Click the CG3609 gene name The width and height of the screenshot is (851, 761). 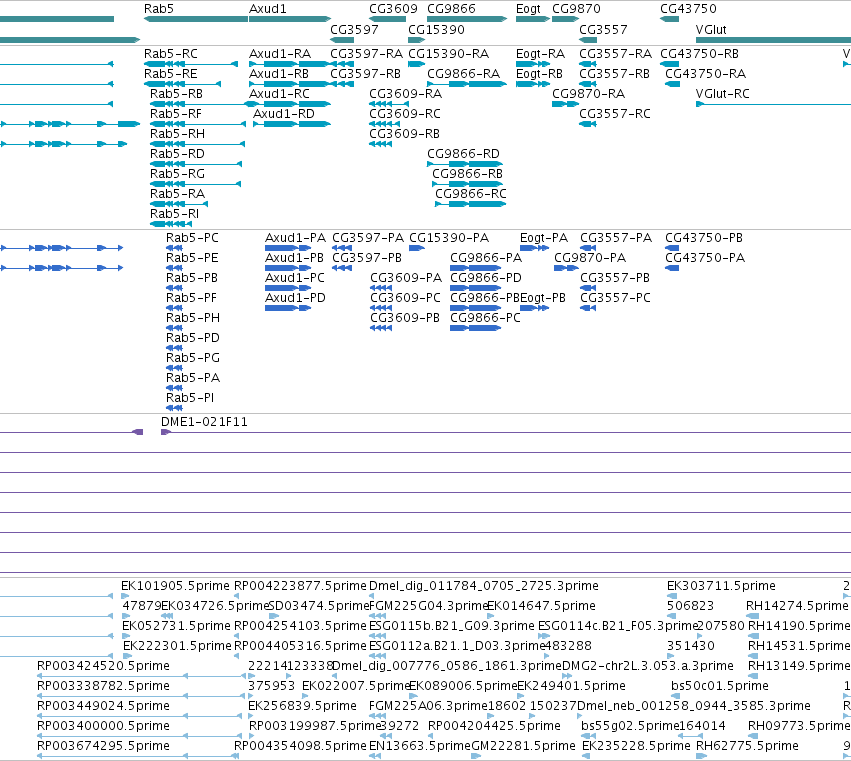tap(393, 9)
